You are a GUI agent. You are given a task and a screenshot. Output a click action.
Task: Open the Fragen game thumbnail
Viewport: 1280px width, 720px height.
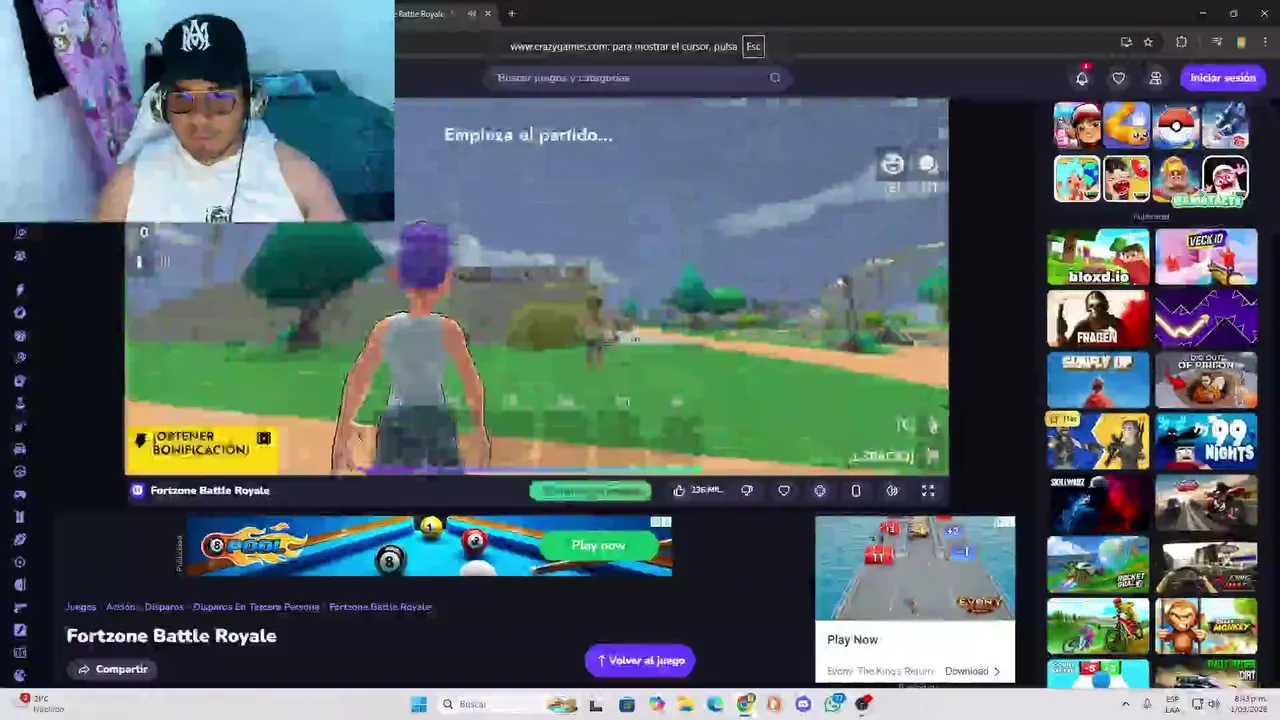click(1098, 318)
